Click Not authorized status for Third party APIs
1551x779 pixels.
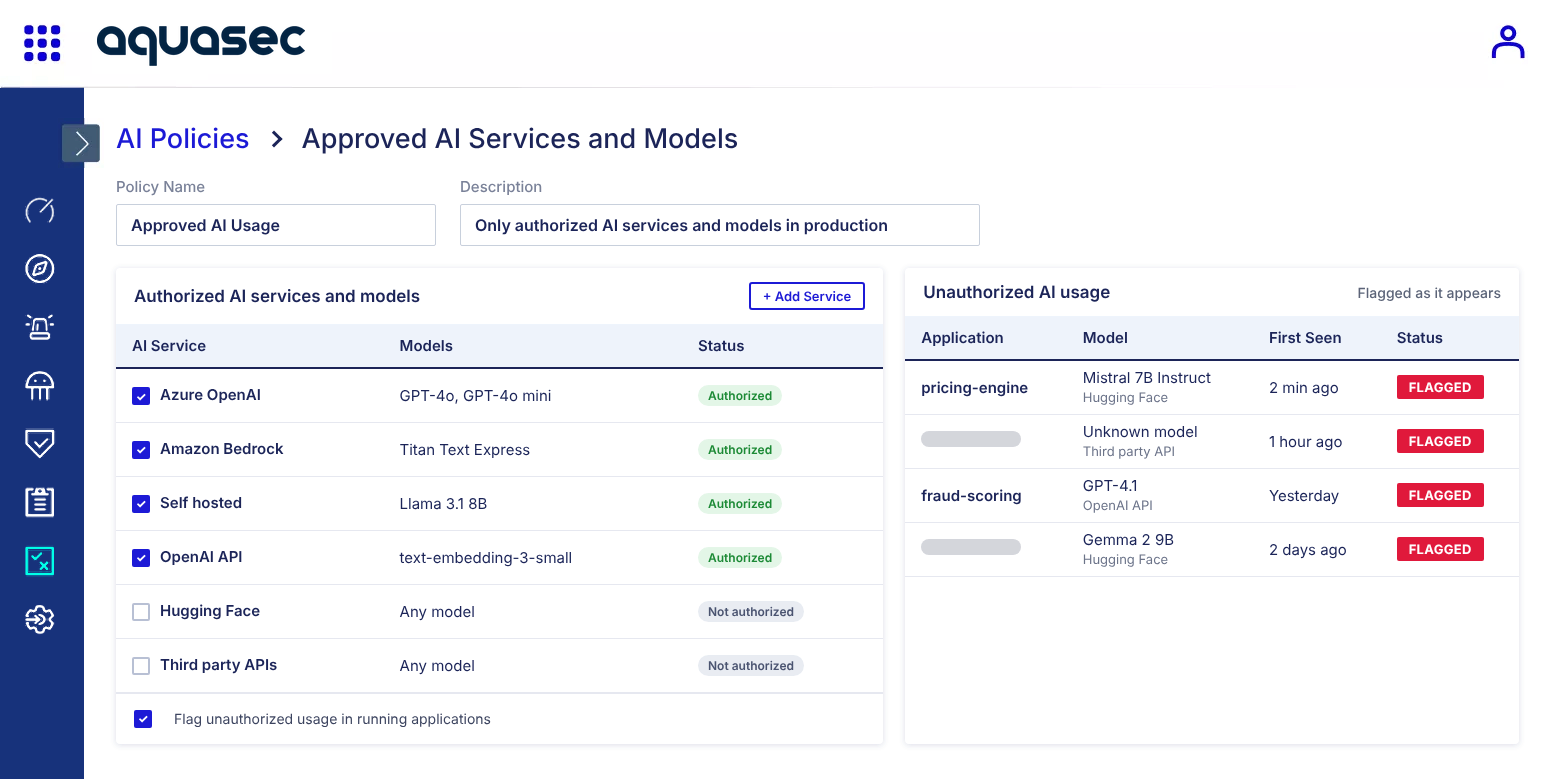[751, 666]
